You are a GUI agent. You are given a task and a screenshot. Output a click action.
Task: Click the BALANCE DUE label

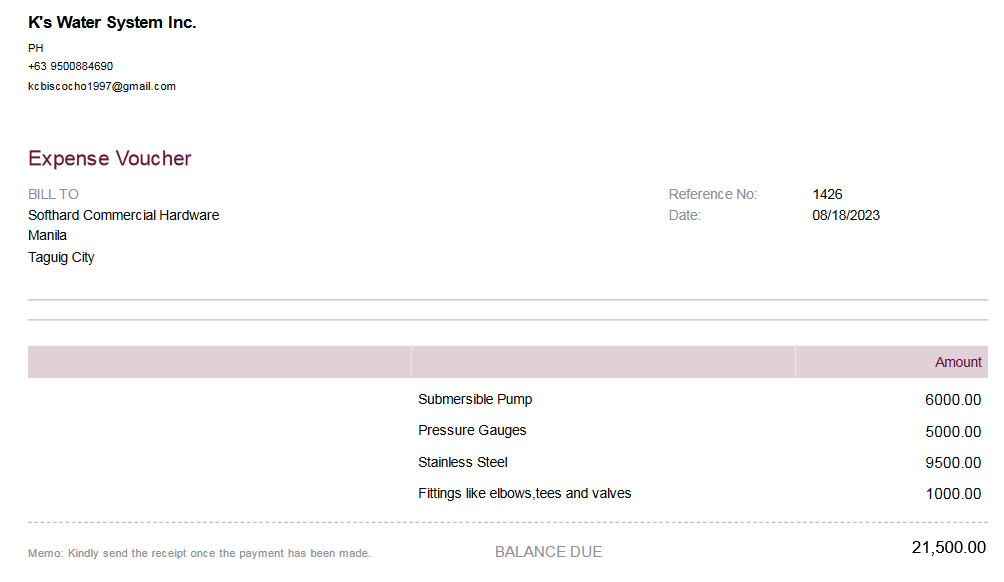pos(548,552)
